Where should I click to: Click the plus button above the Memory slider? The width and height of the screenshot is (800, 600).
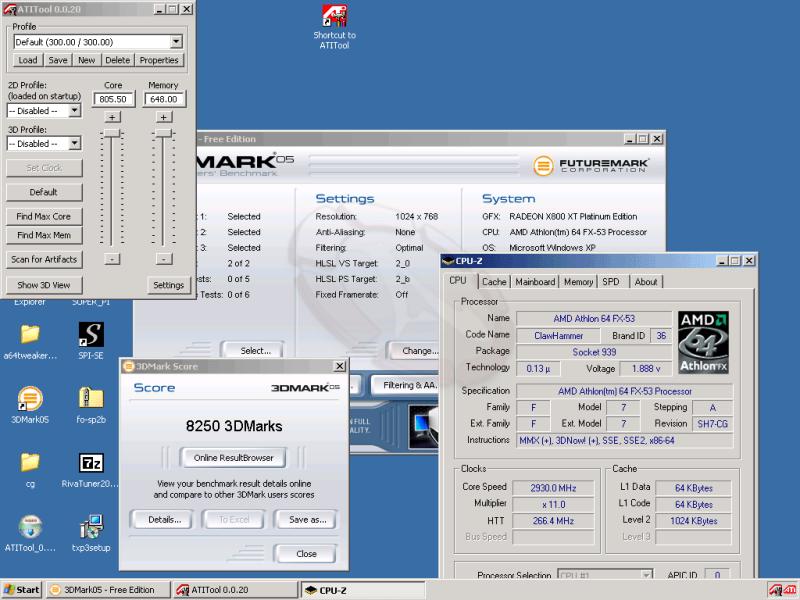pyautogui.click(x=163, y=117)
